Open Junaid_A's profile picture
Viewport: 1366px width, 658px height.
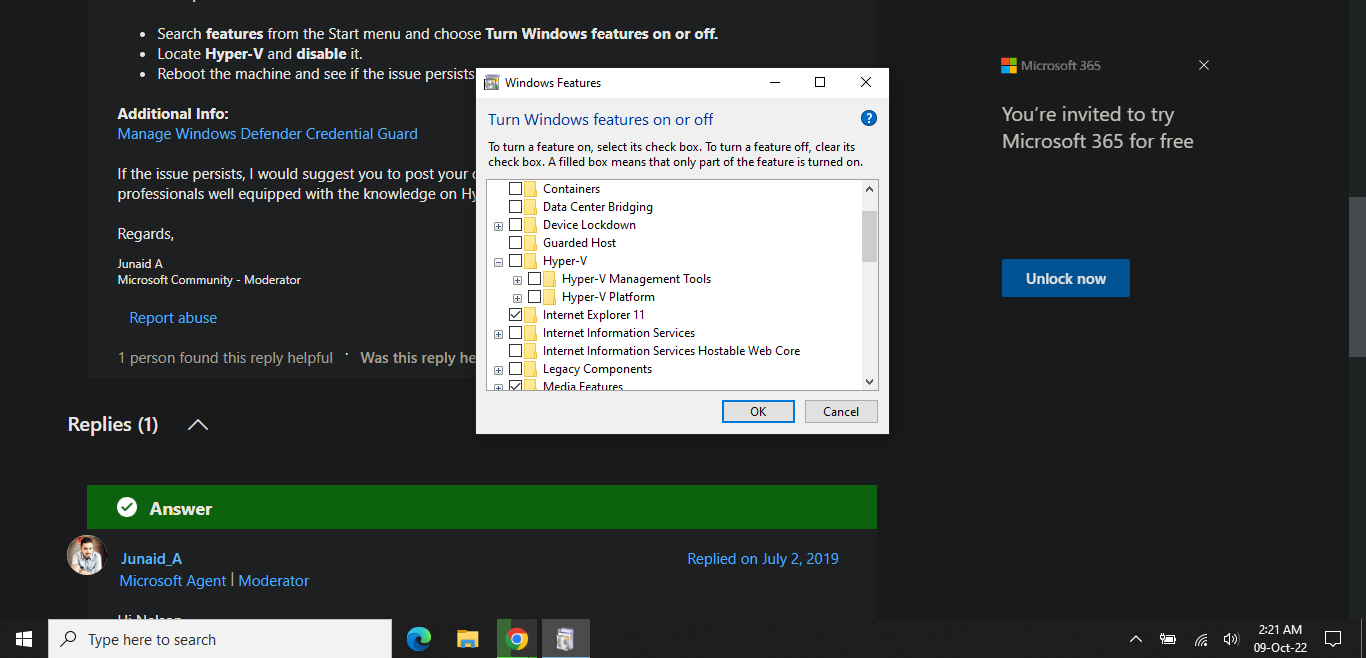[x=87, y=555]
